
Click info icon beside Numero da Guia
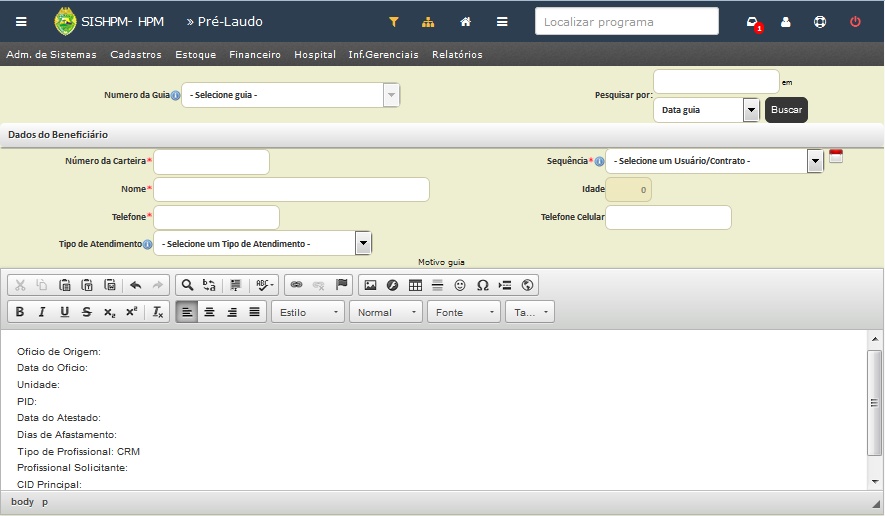(176, 95)
